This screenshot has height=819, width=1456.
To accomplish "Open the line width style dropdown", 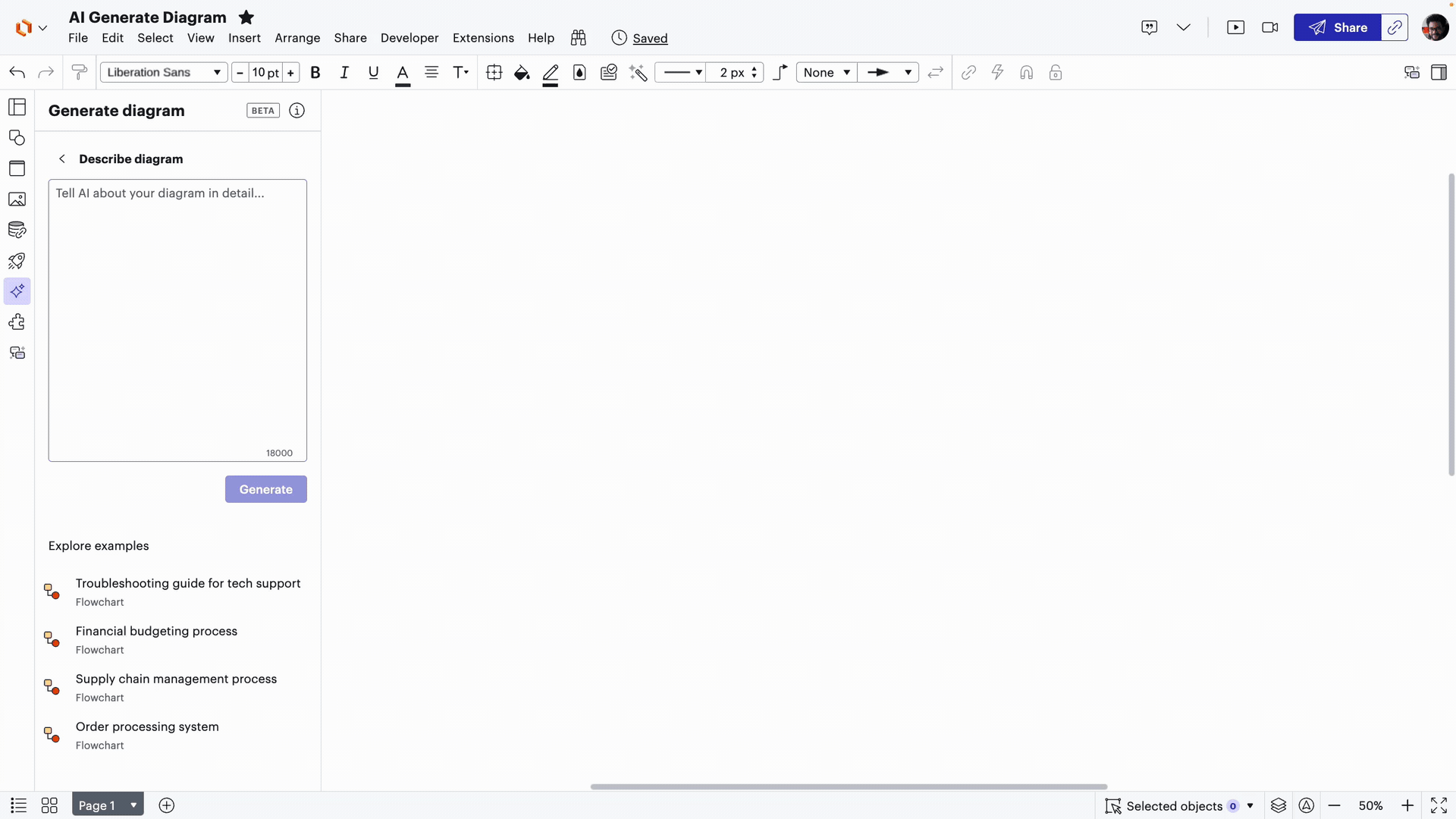I will pyautogui.click(x=680, y=72).
